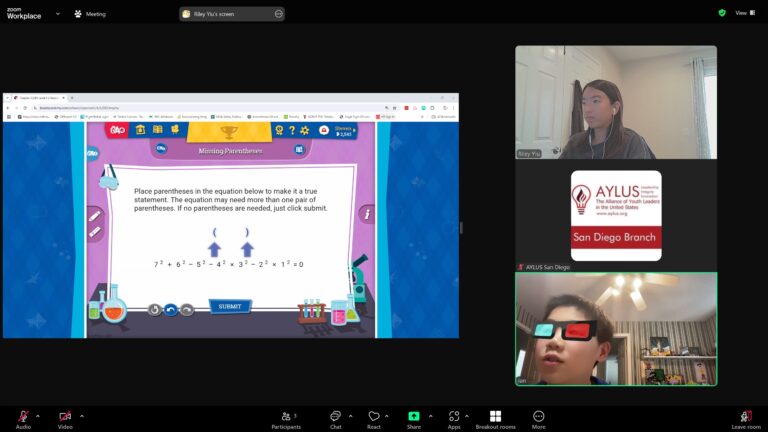
Task: Expand the share options arrow
Action: tap(431, 416)
